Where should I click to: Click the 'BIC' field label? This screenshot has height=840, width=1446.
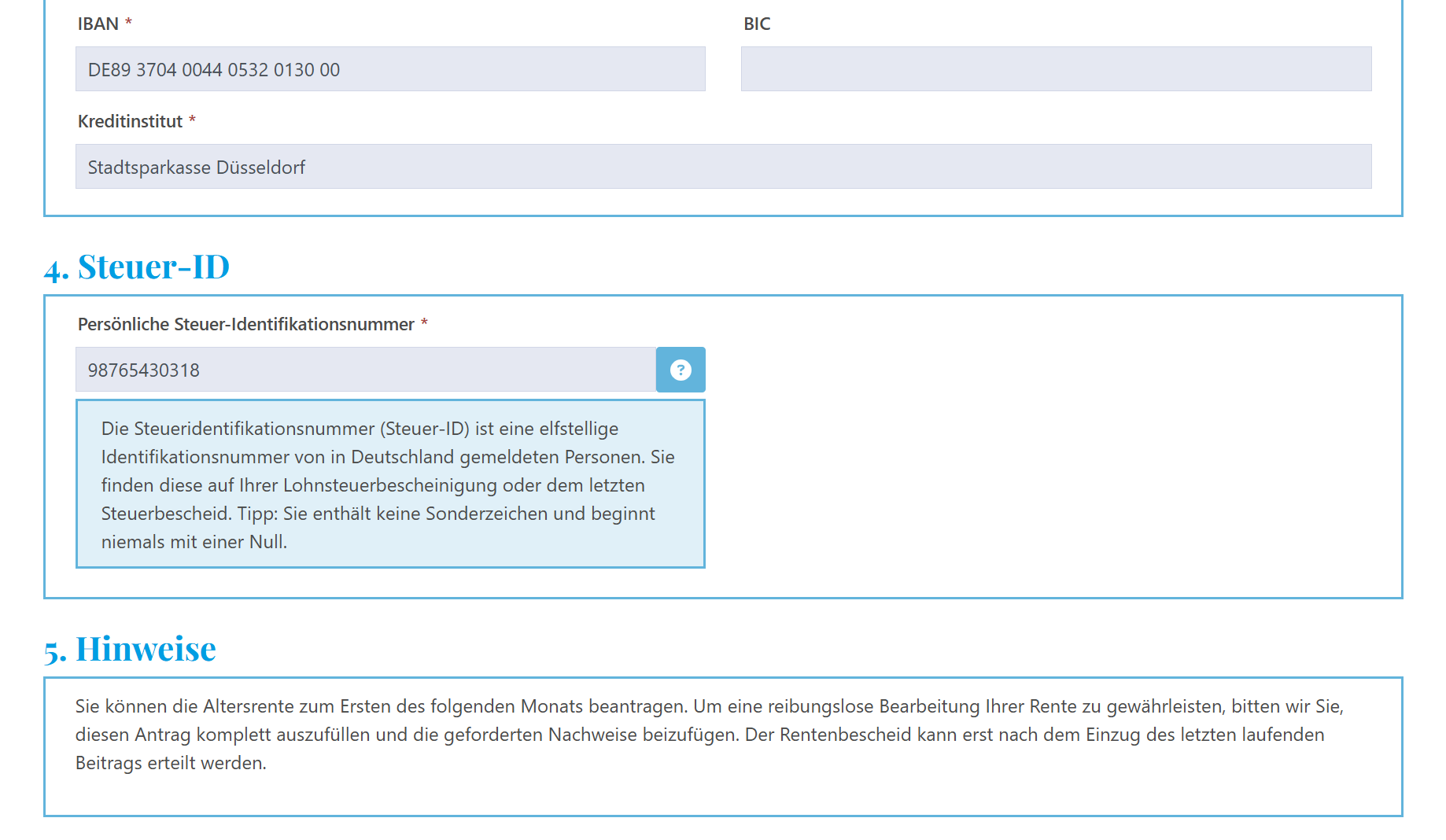point(757,24)
